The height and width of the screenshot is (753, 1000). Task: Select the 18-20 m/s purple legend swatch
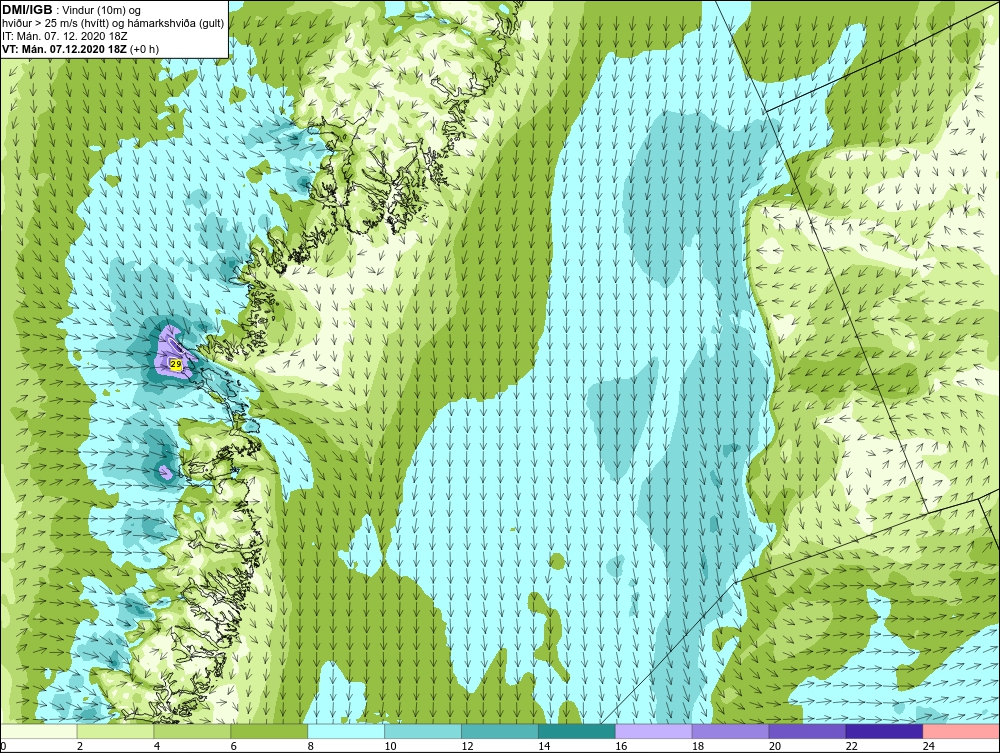[x=730, y=731]
